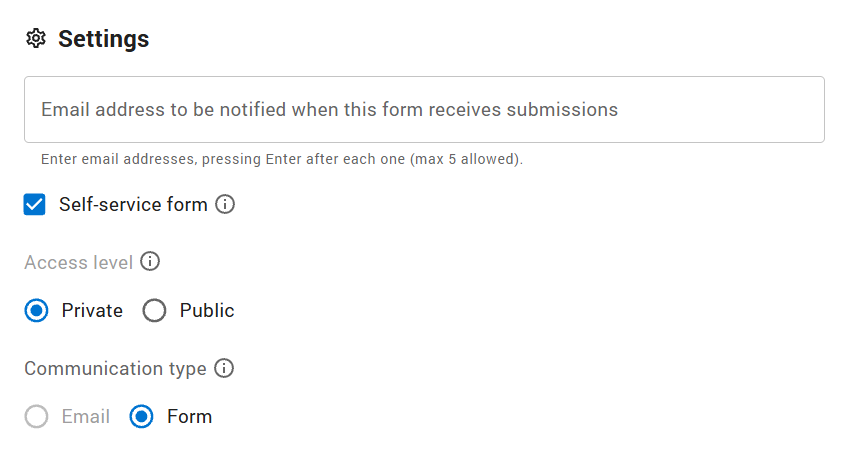Focus the notification email address input field
Image resolution: width=847 pixels, height=465 pixels.
pos(424,110)
